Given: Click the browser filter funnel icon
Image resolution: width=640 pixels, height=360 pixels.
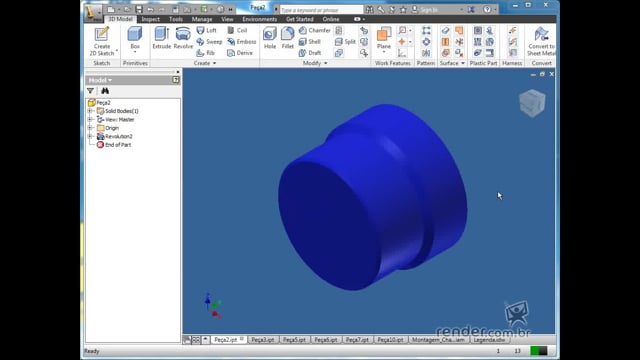Looking at the screenshot, I should tap(91, 91).
